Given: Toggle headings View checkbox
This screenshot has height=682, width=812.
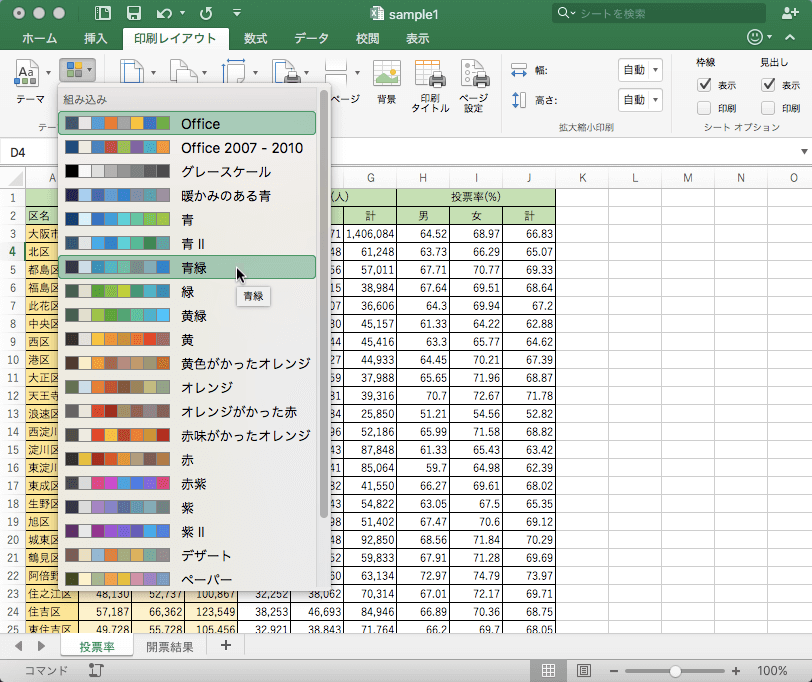Looking at the screenshot, I should 768,84.
